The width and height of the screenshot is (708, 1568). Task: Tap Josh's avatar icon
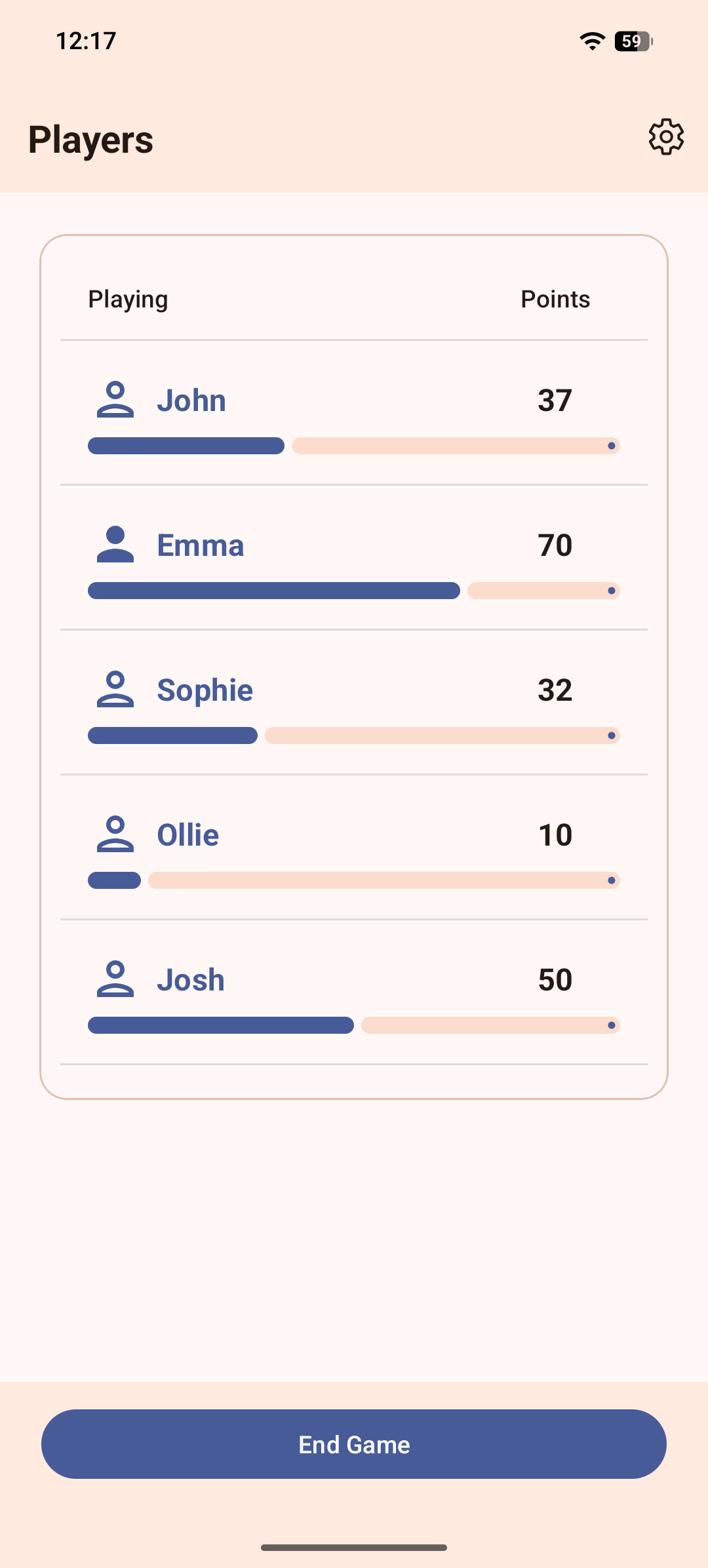click(115, 979)
